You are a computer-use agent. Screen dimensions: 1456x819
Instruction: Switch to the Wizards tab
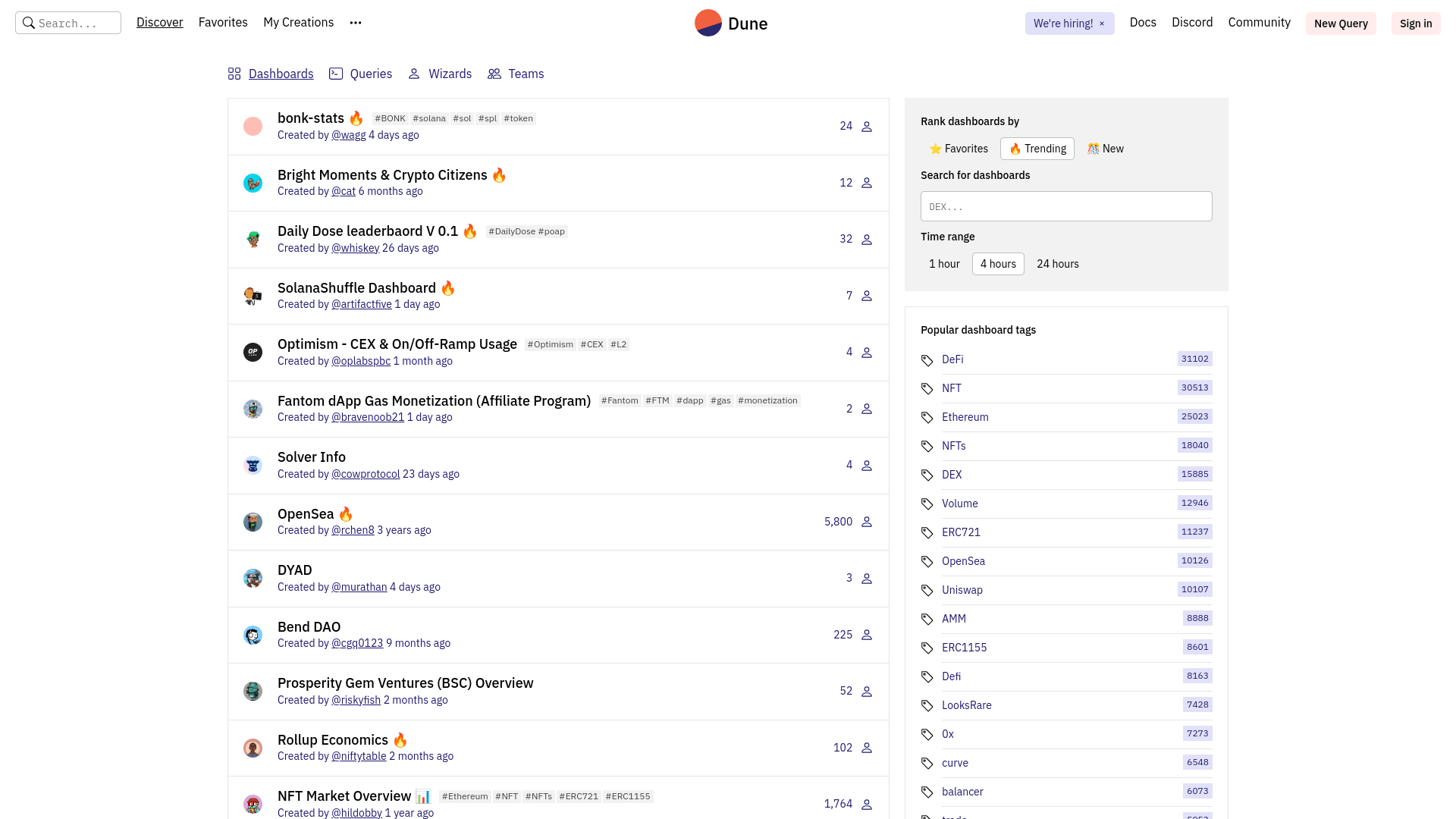(x=440, y=74)
